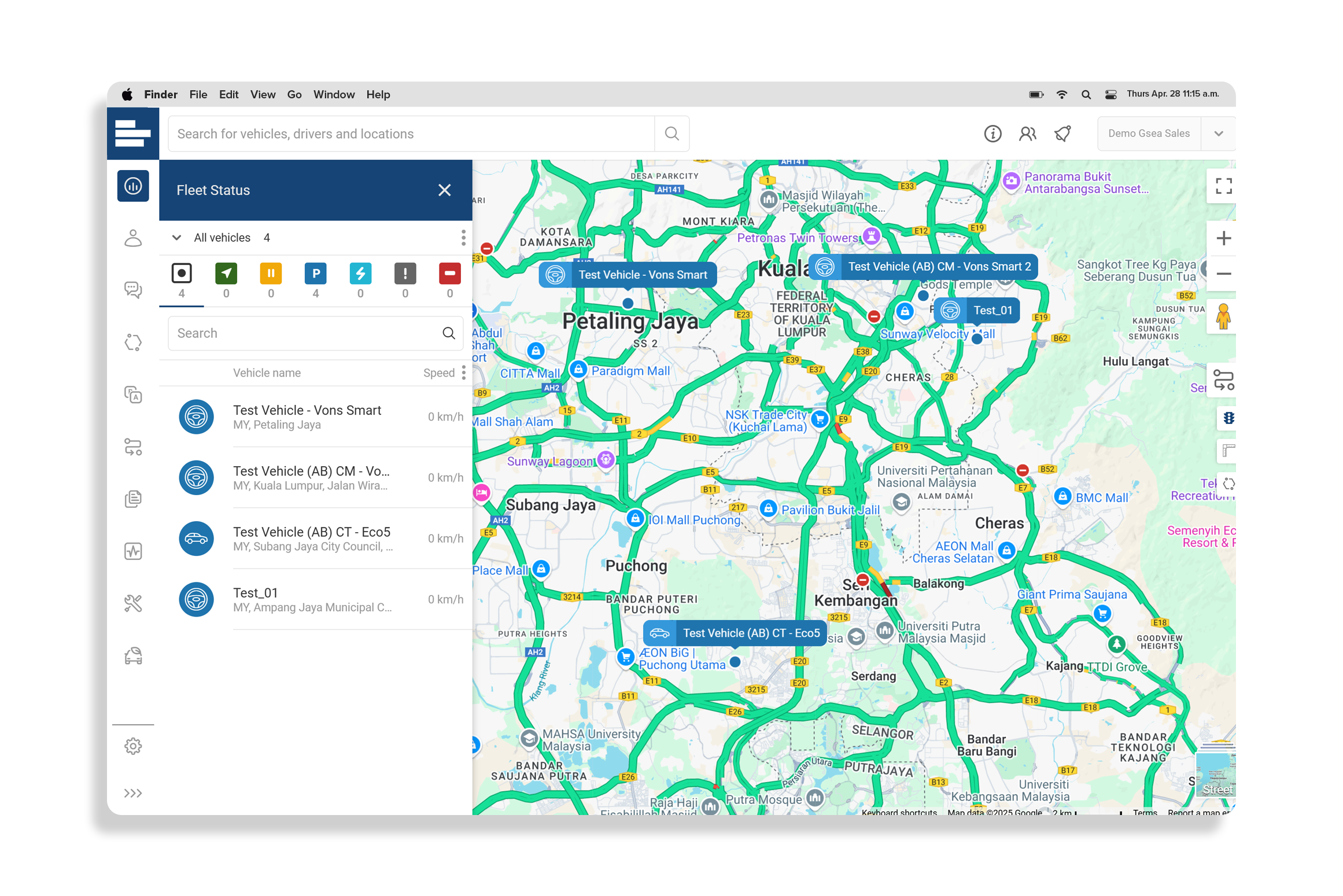
Task: Open the File menu
Action: click(198, 94)
